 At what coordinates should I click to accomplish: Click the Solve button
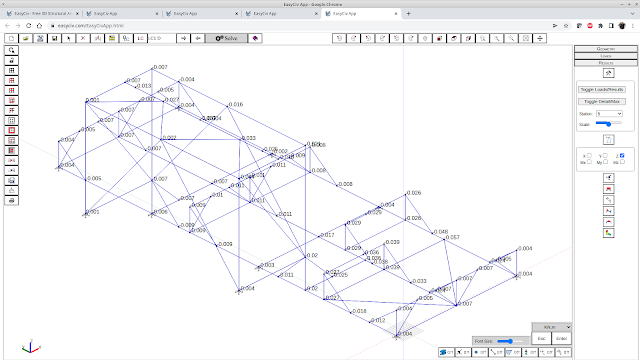point(227,38)
